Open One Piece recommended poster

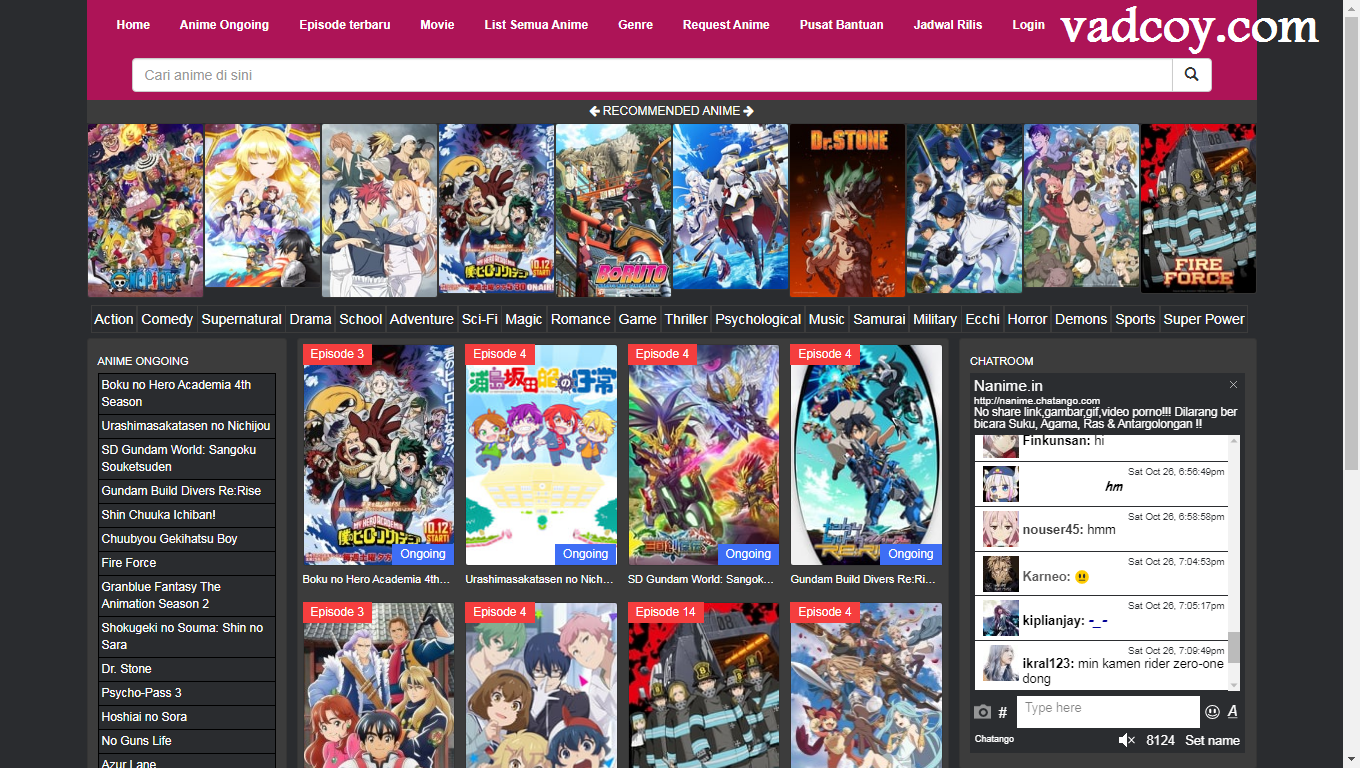click(x=146, y=210)
